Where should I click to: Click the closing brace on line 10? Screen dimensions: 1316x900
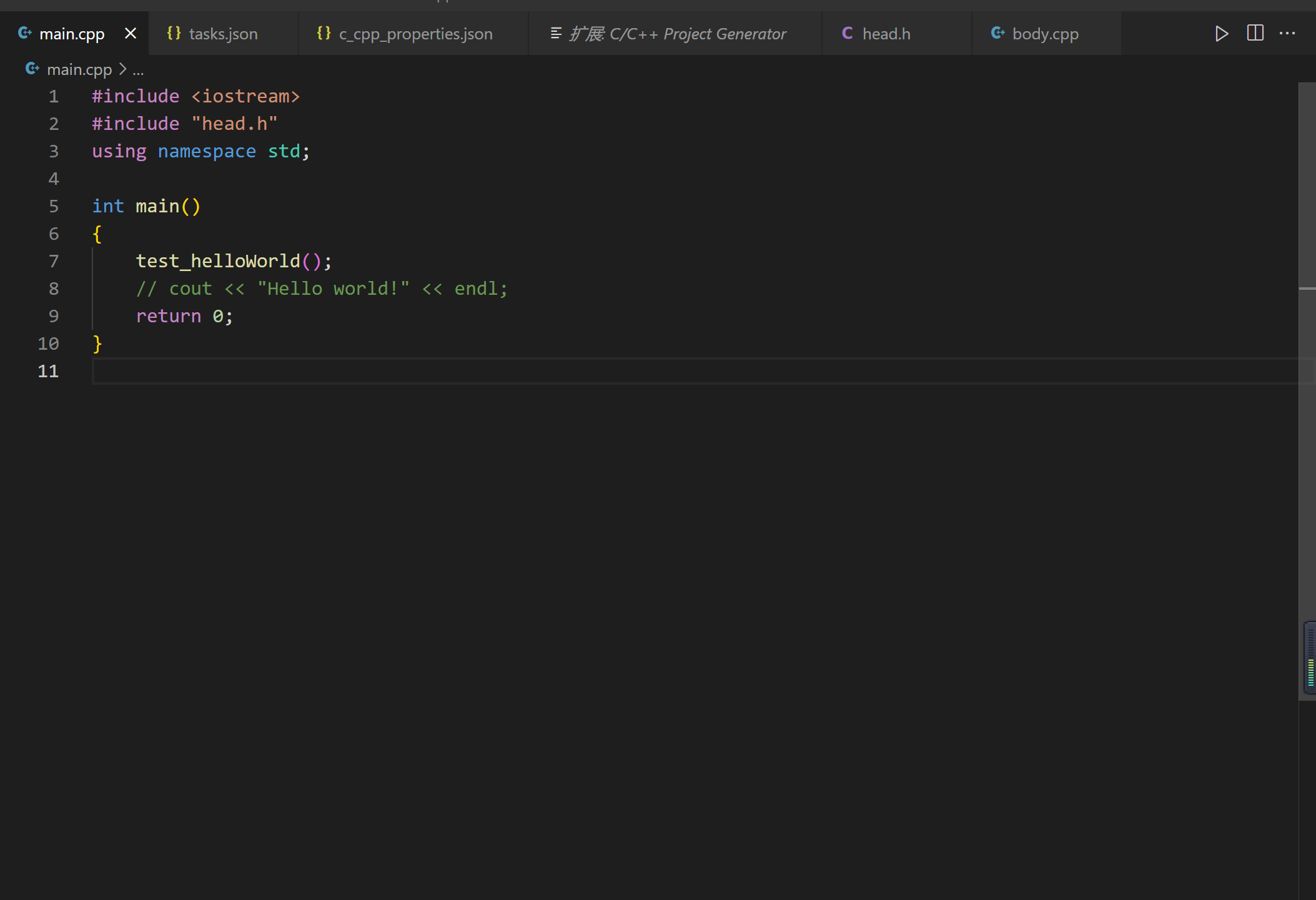(x=97, y=344)
